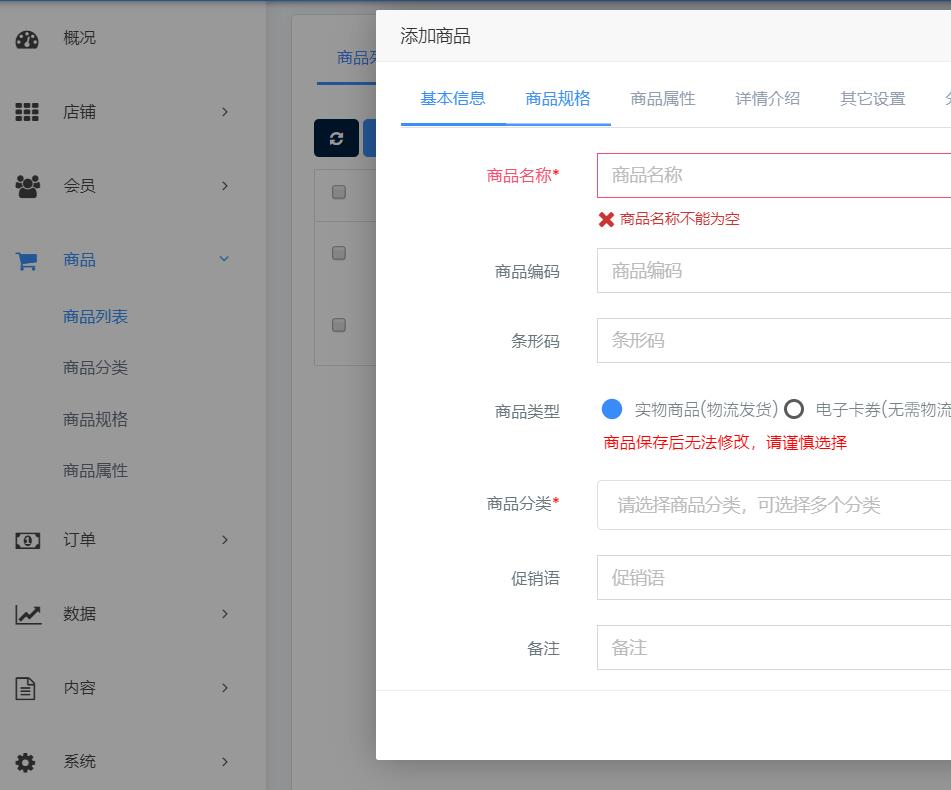The height and width of the screenshot is (790, 951).
Task: Open 数据 sidebar menu item
Action: pos(79,614)
